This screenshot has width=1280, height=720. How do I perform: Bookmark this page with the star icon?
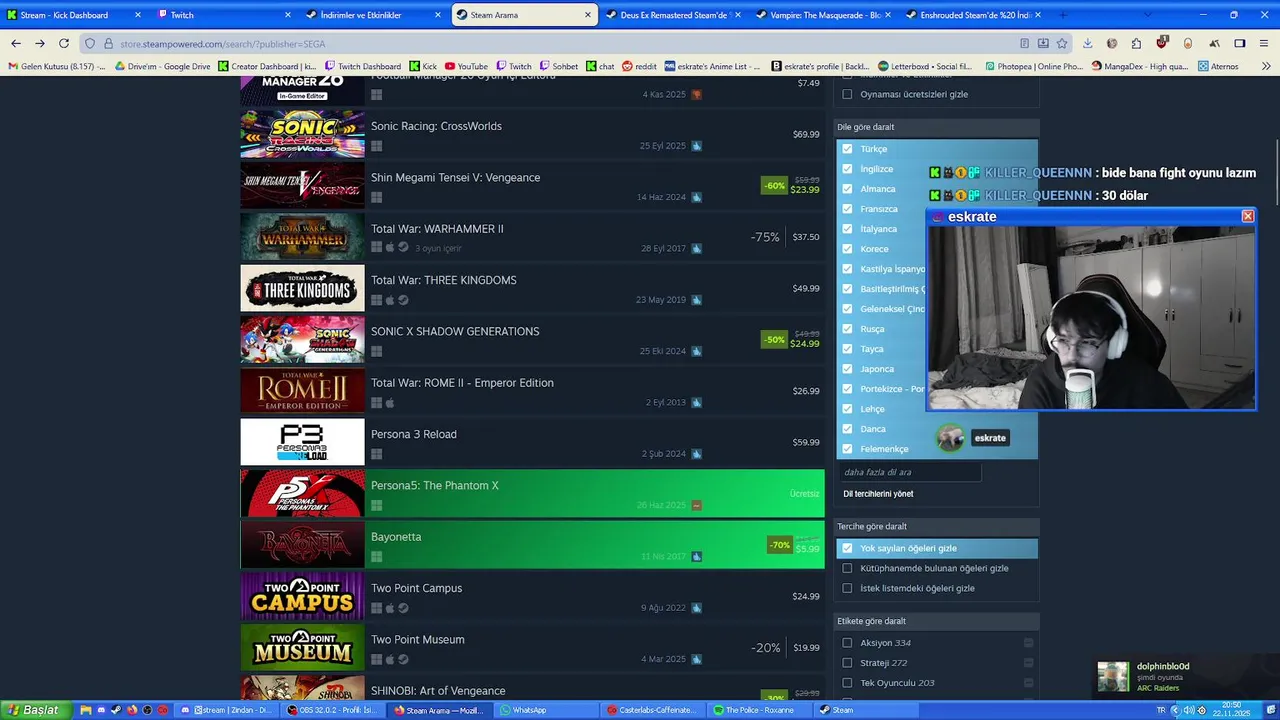pos(1062,43)
